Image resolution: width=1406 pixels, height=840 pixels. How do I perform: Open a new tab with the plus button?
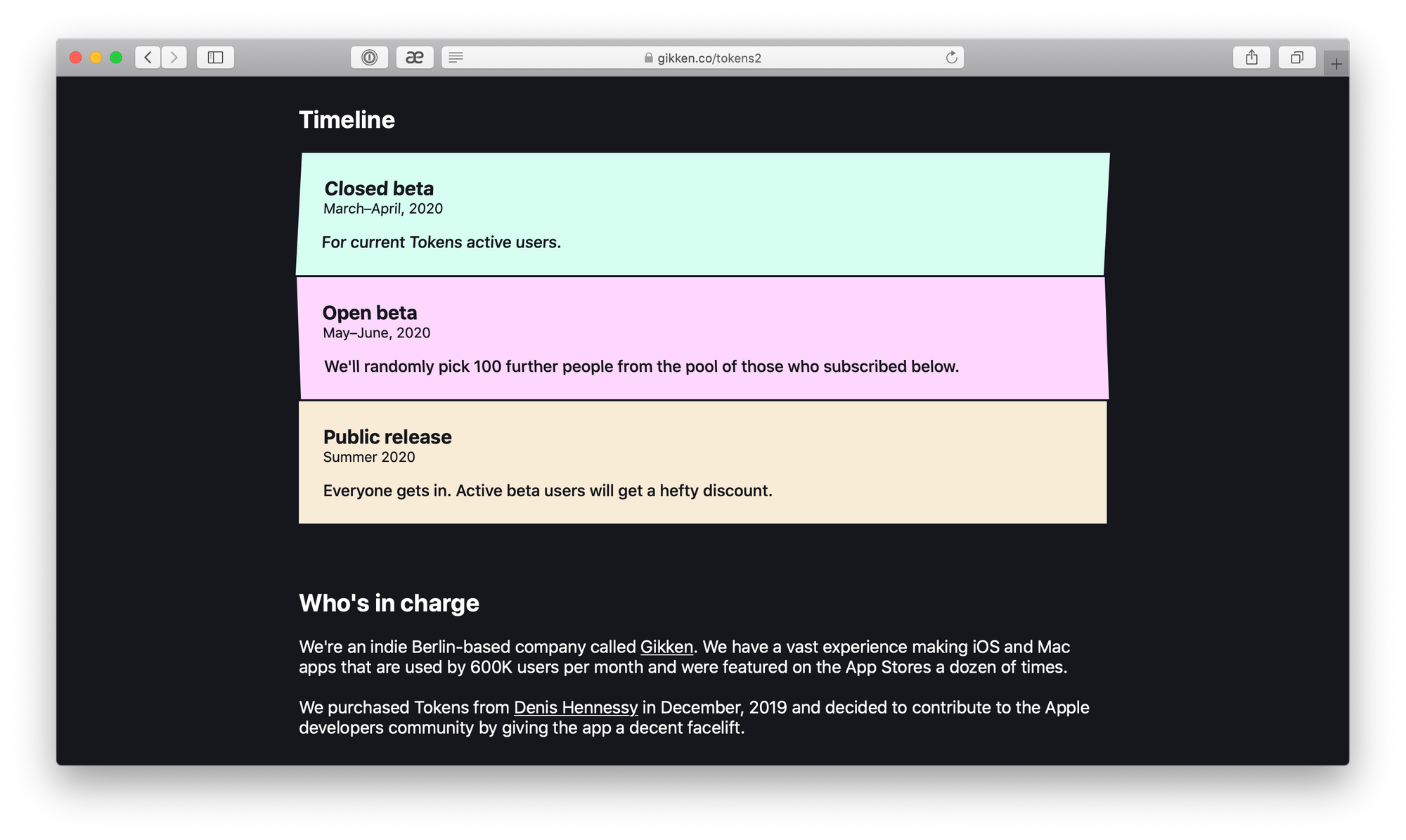tap(1336, 64)
